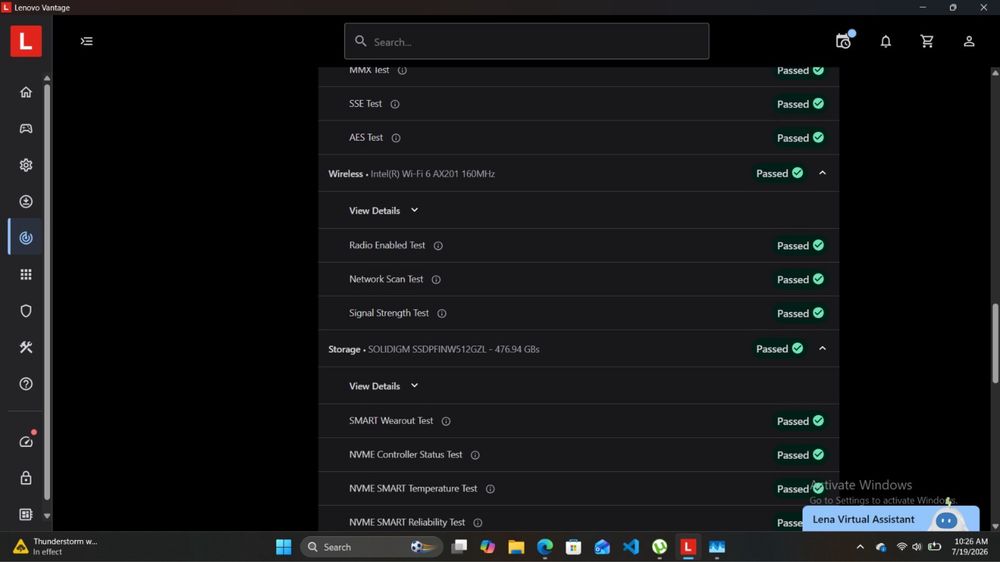The height and width of the screenshot is (562, 1000).
Task: Open Device Settings gear in the sidebar
Action: click(26, 165)
